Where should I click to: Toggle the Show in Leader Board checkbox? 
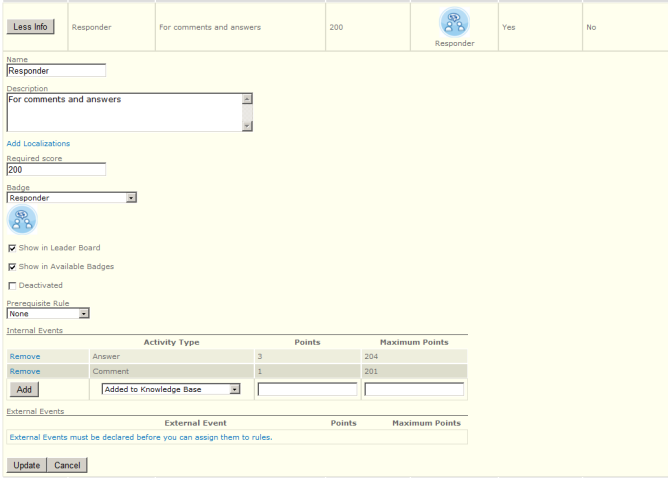pos(12,248)
